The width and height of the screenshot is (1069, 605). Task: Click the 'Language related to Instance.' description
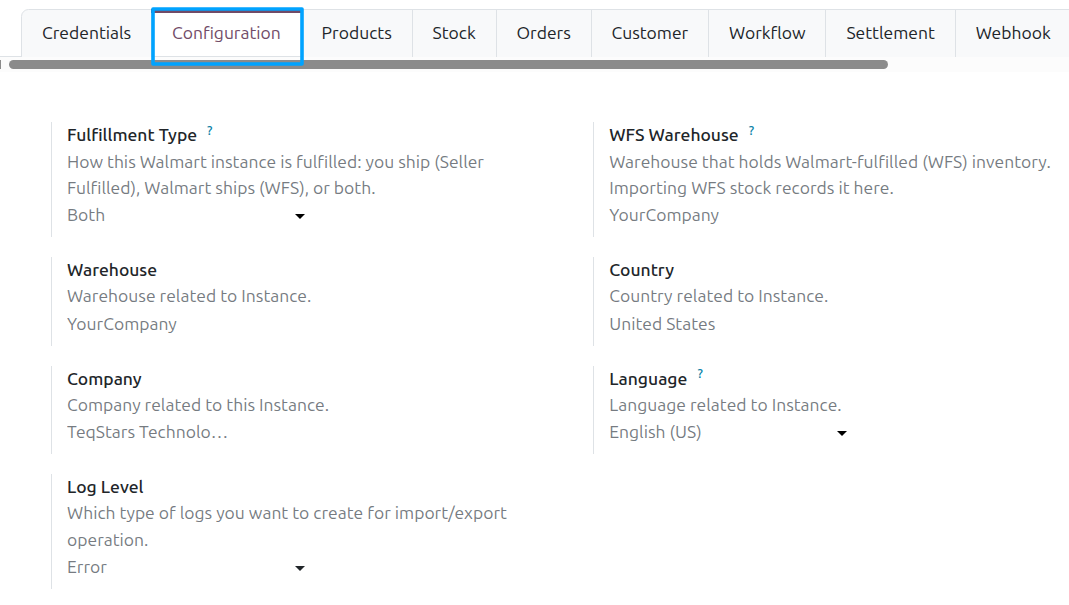coord(725,405)
